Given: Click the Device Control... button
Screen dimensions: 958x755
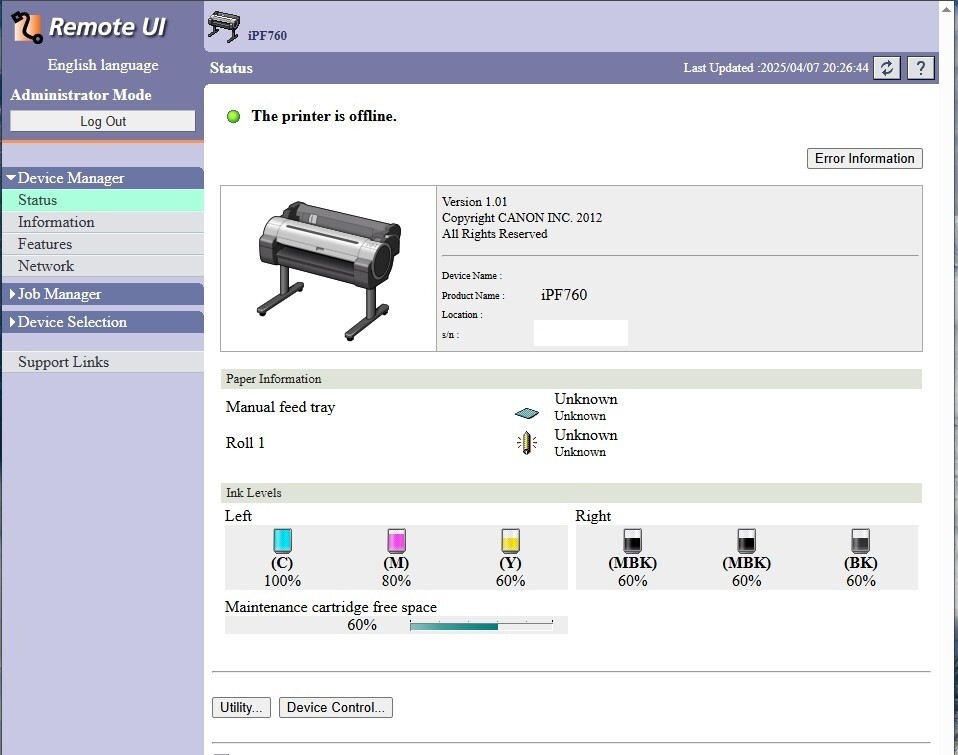Looking at the screenshot, I should [335, 707].
